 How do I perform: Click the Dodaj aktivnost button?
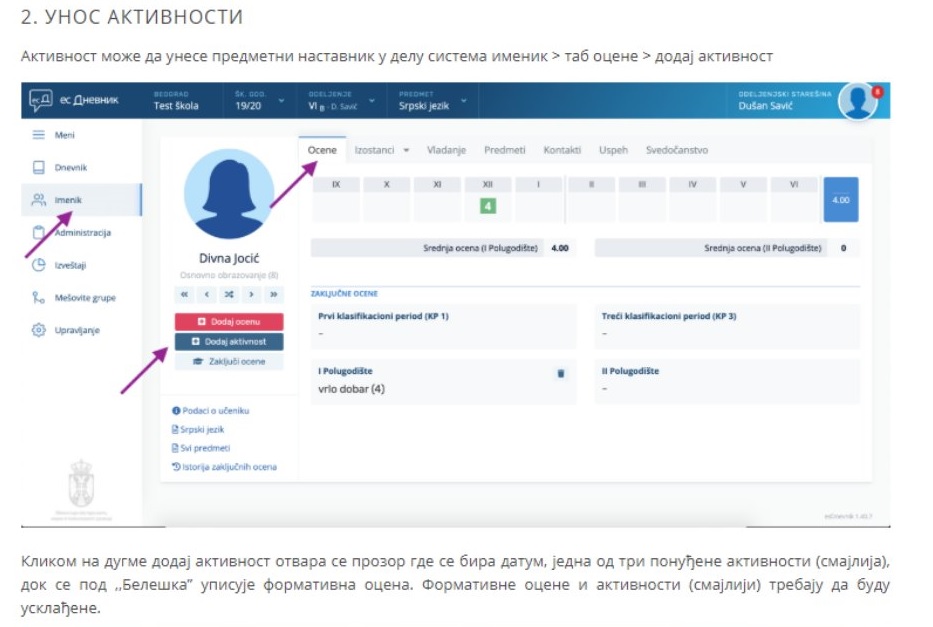click(x=230, y=342)
